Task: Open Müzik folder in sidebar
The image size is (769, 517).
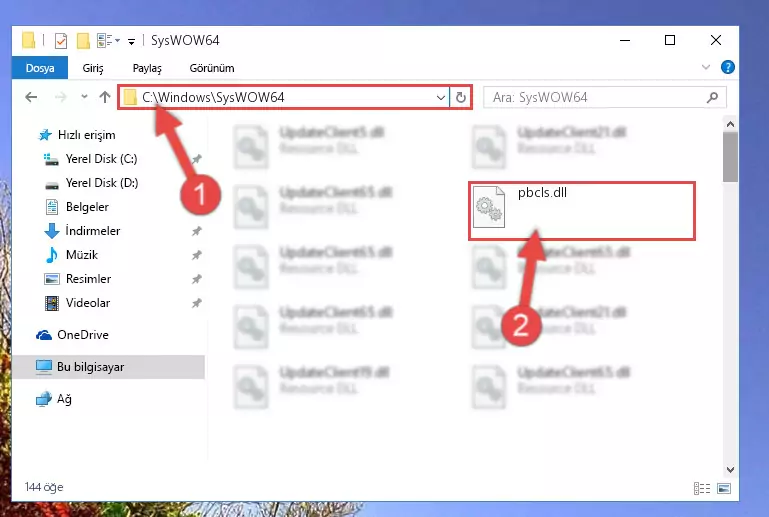Action: pos(81,255)
